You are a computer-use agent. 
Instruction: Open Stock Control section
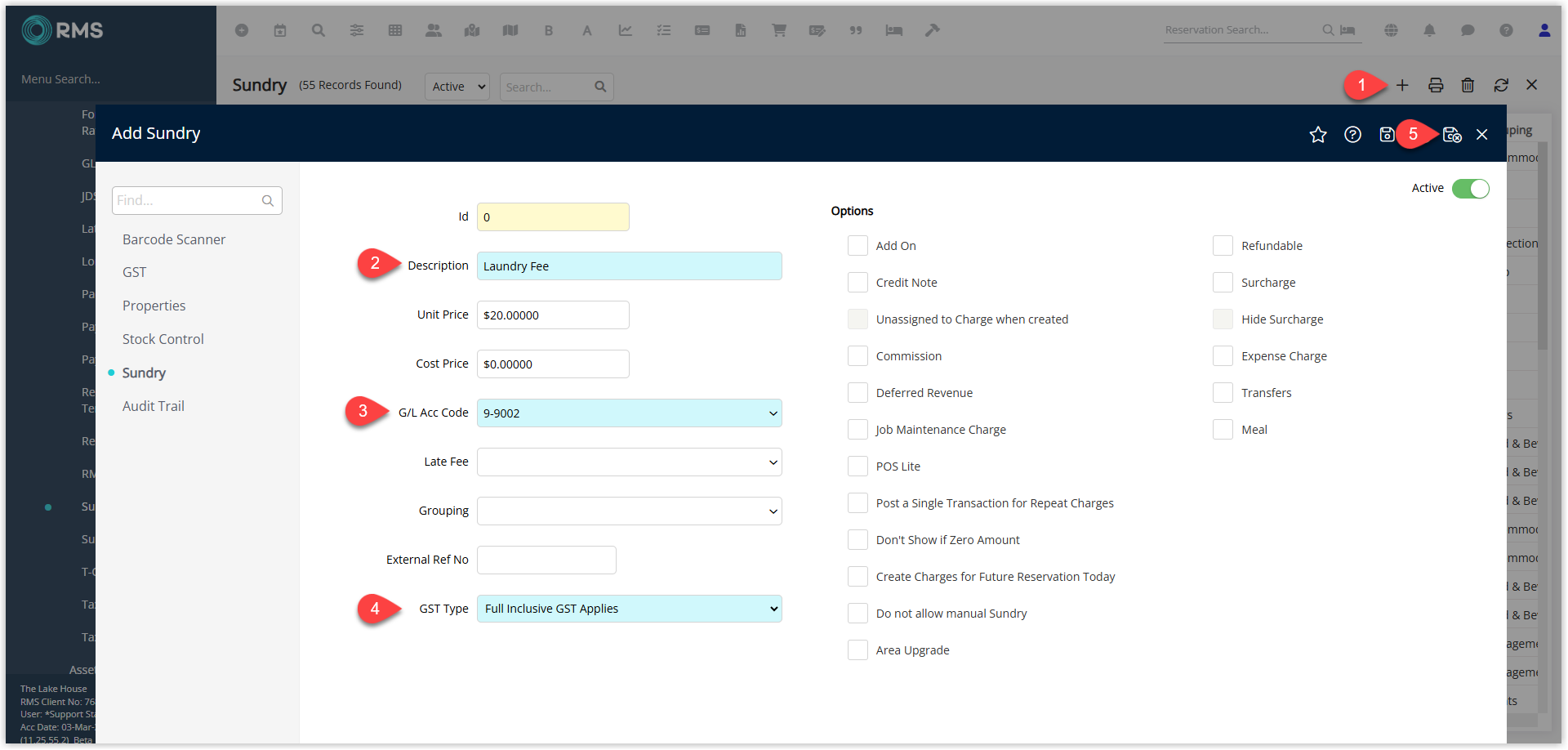tap(163, 339)
